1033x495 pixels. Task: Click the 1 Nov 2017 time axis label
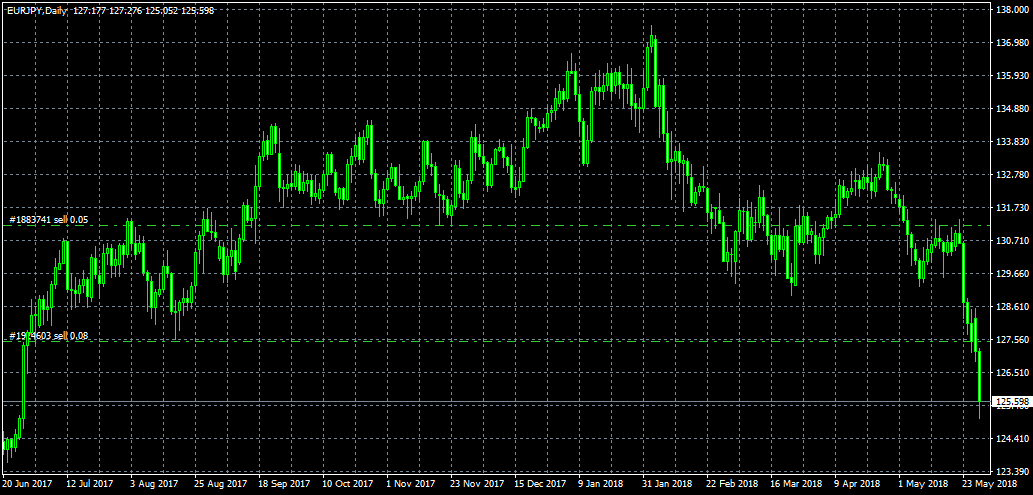[x=410, y=484]
